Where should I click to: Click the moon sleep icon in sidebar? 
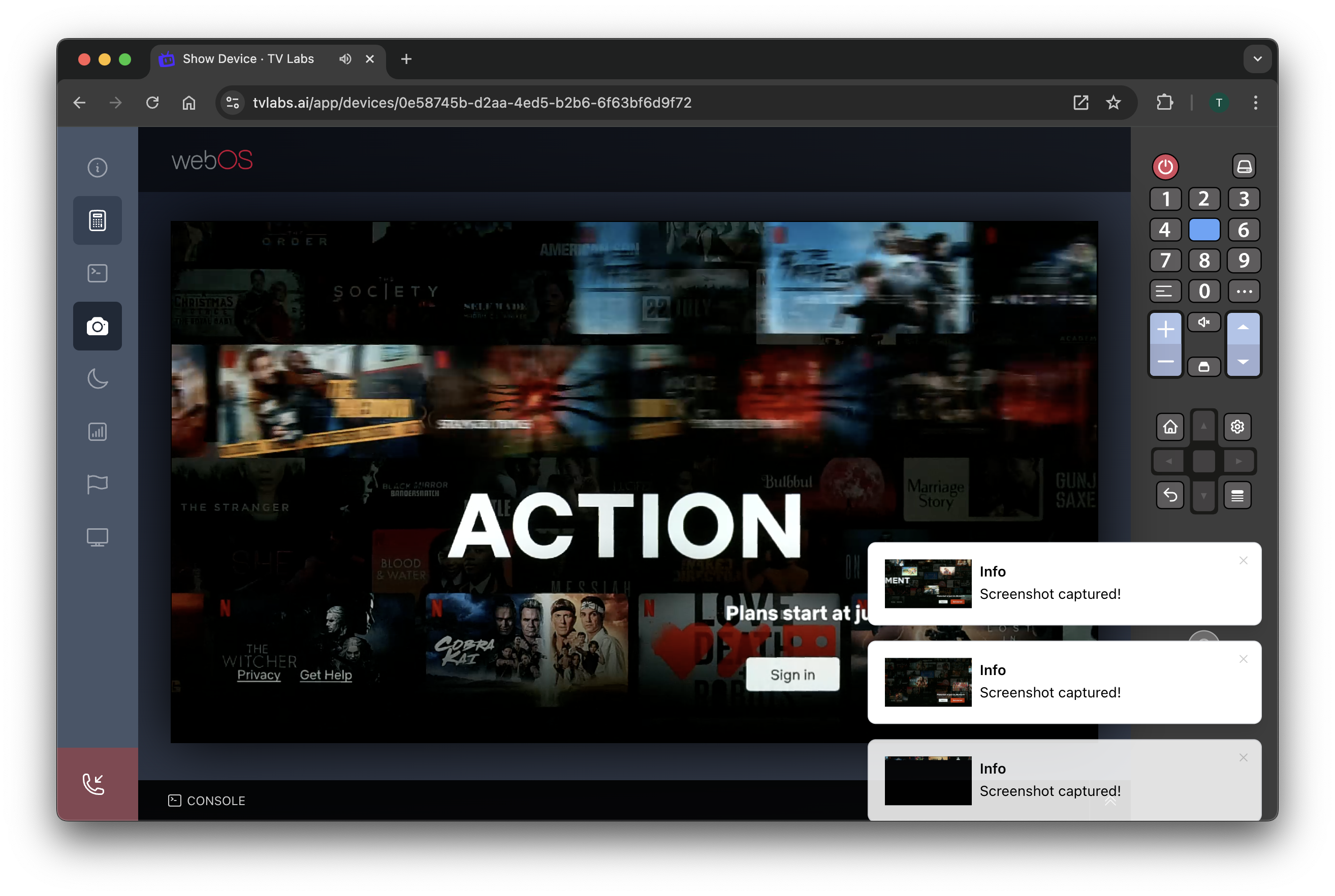pyautogui.click(x=97, y=379)
